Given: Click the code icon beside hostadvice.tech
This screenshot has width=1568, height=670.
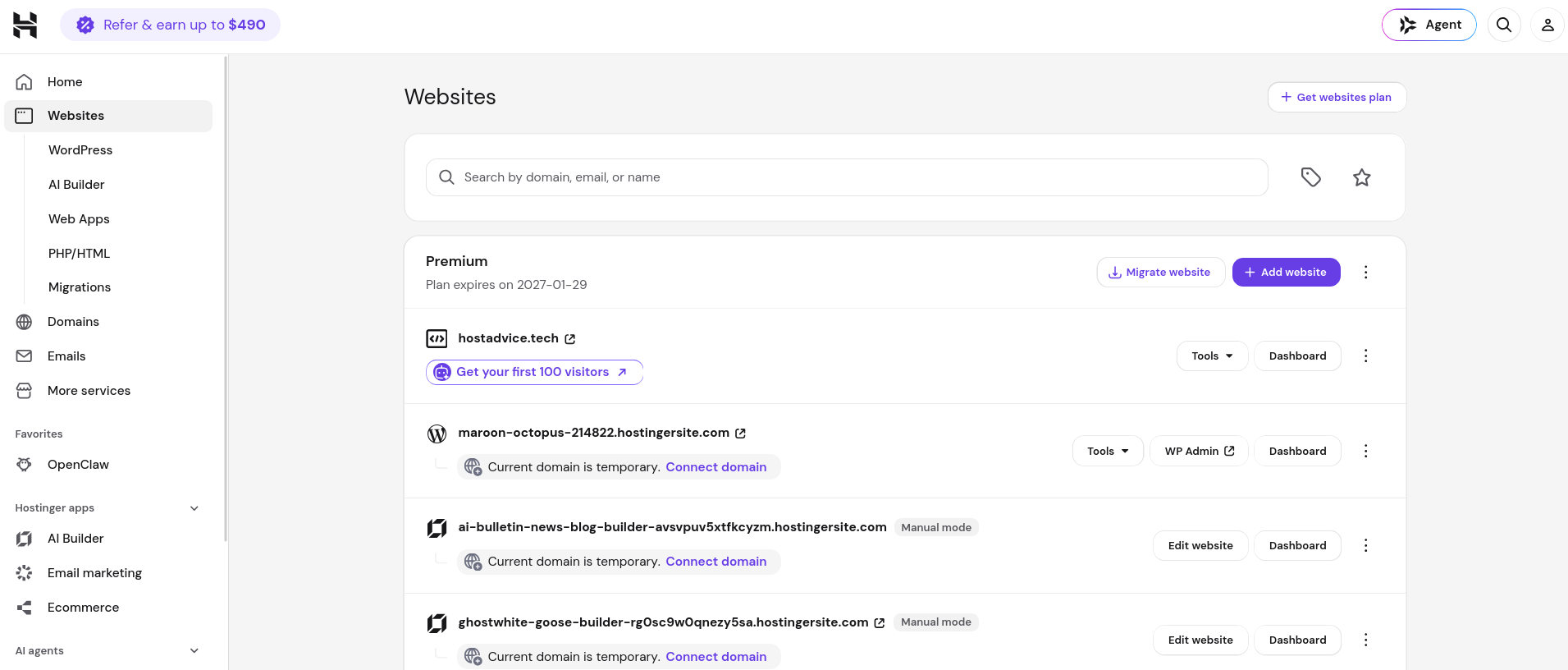Looking at the screenshot, I should [437, 338].
